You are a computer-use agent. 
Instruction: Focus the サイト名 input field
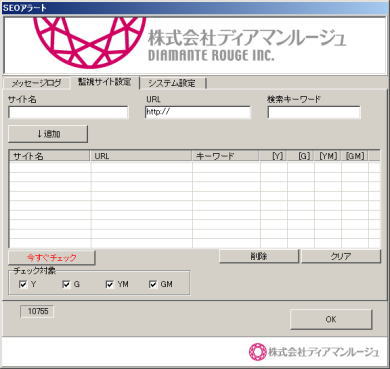click(68, 112)
